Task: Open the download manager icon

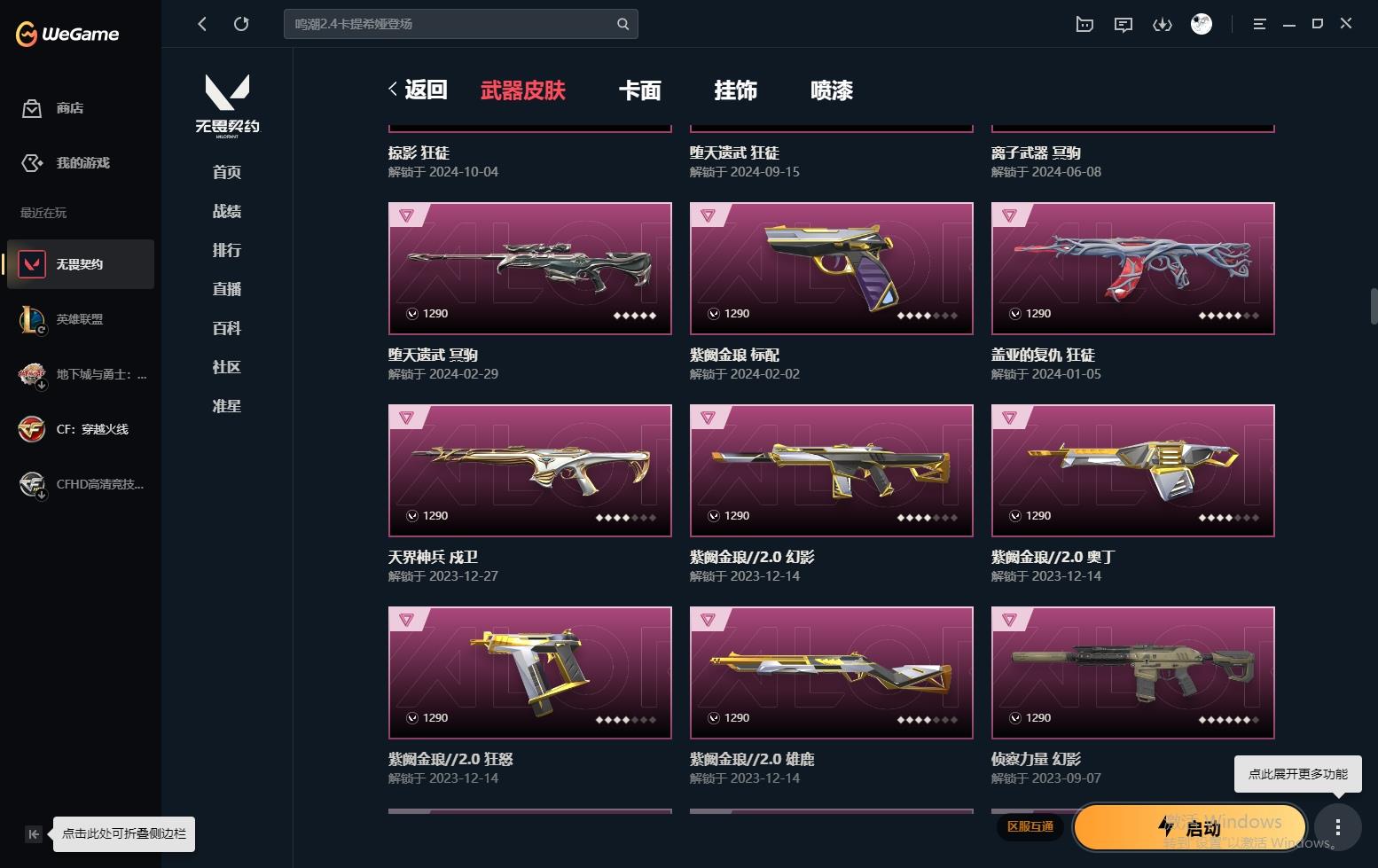Action: (x=1162, y=24)
